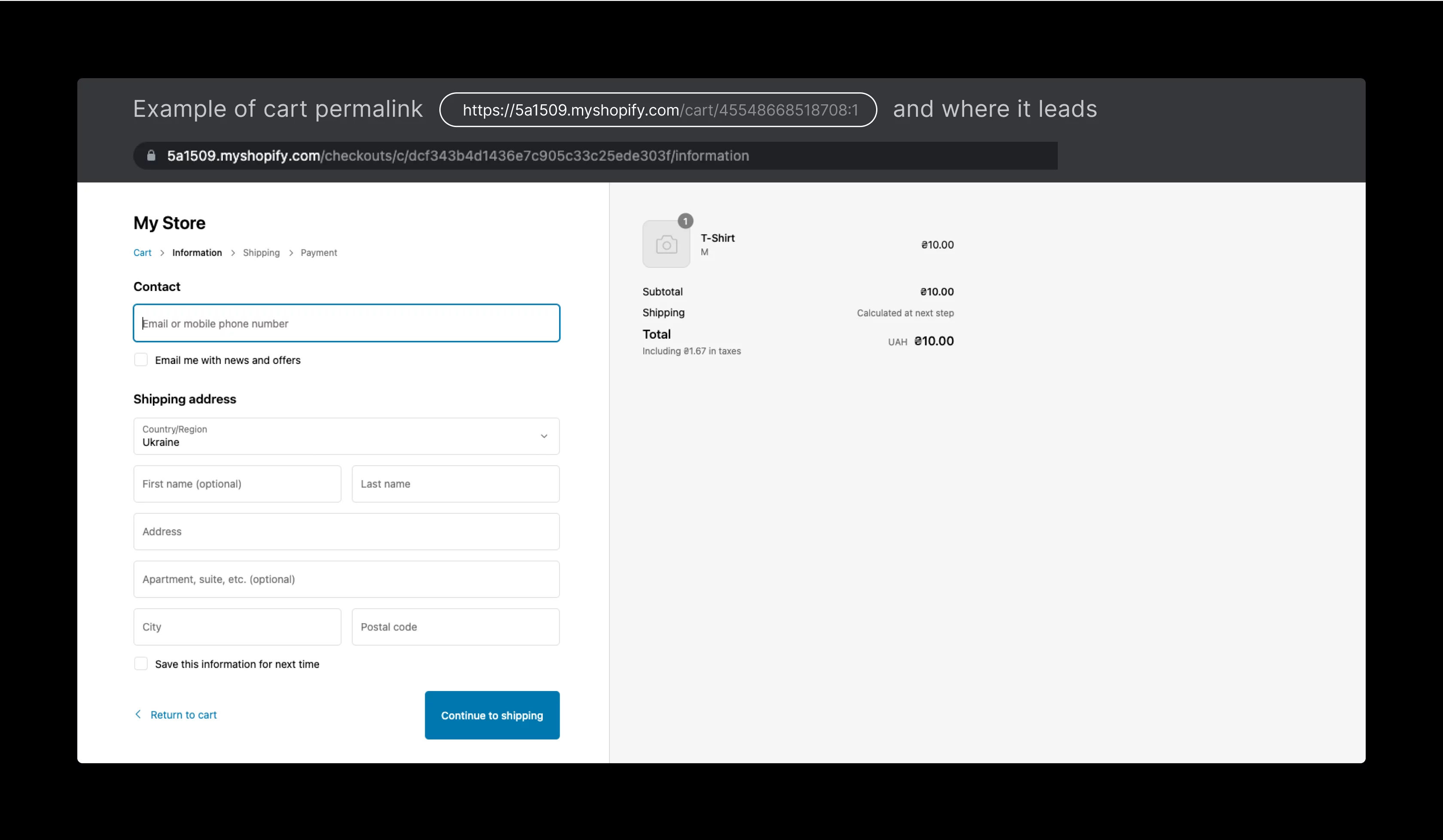
Task: Click the chevron inside the Country/Region selector
Action: [544, 435]
